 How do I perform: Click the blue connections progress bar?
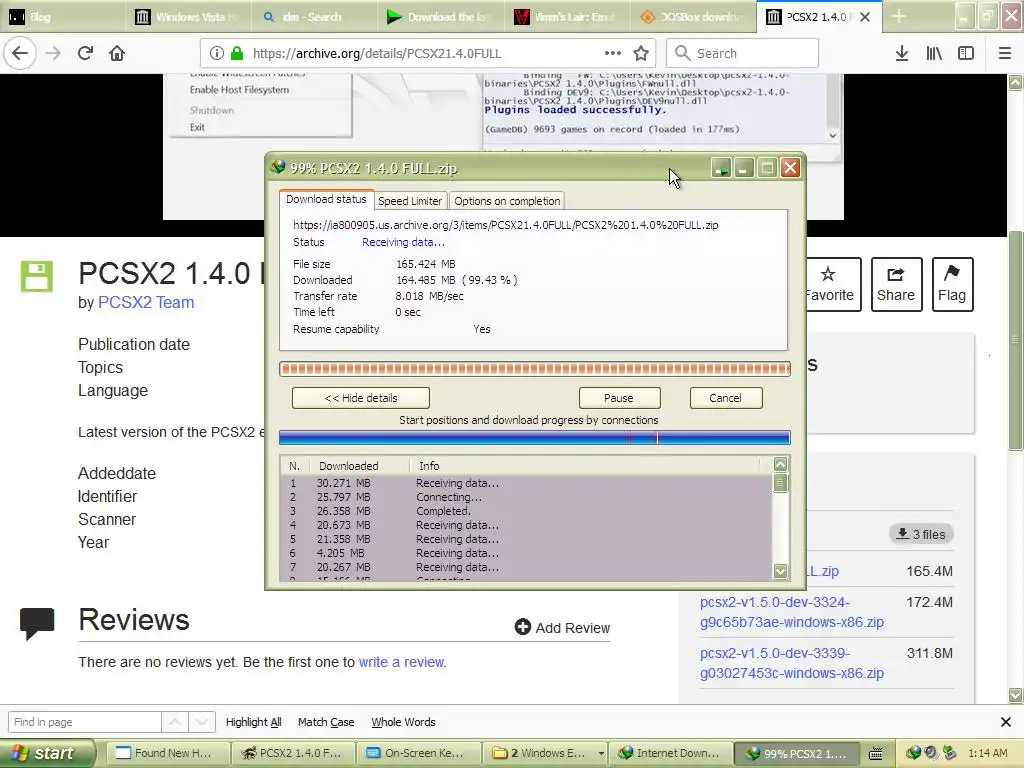point(535,438)
